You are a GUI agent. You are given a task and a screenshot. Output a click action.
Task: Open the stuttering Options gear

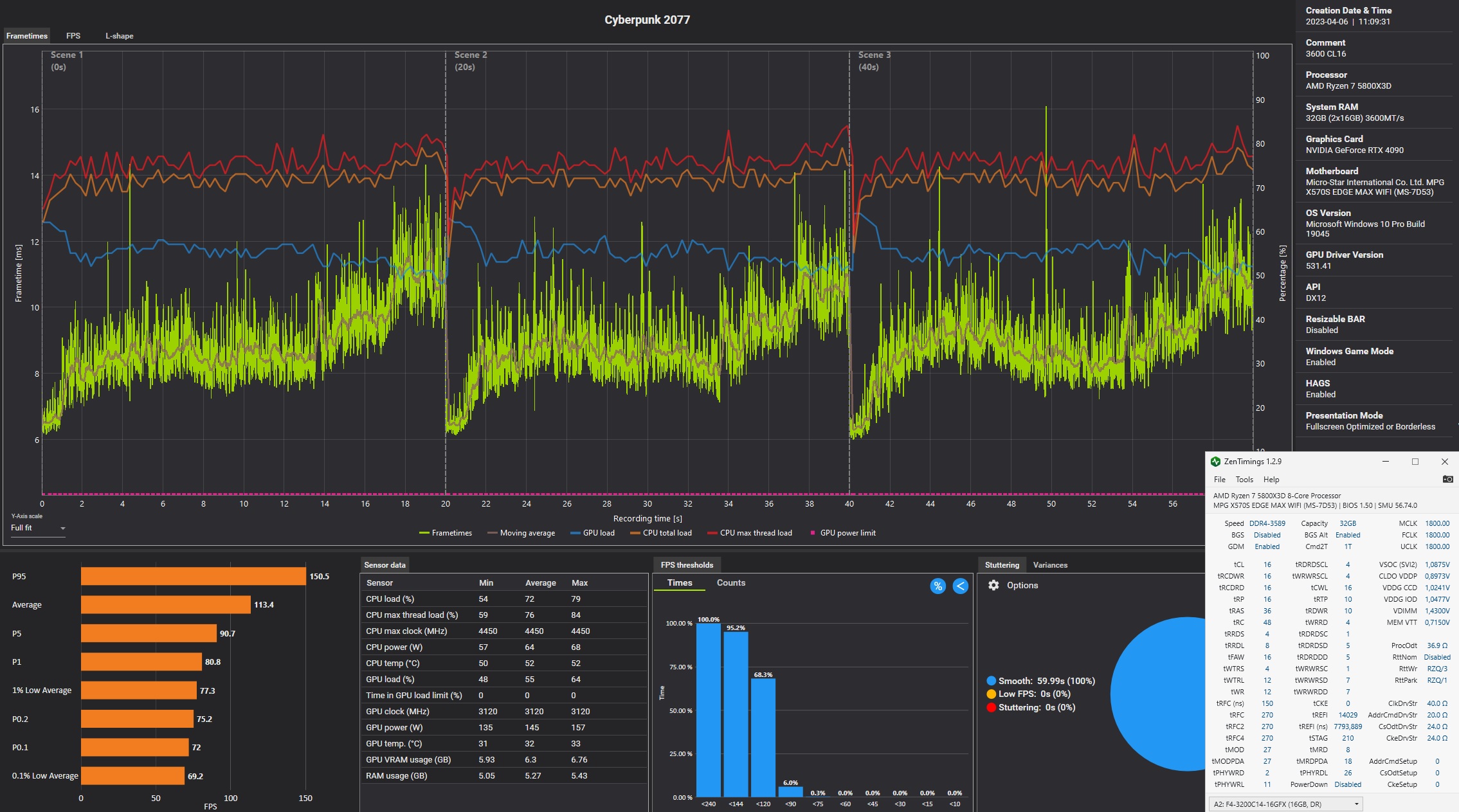(993, 585)
